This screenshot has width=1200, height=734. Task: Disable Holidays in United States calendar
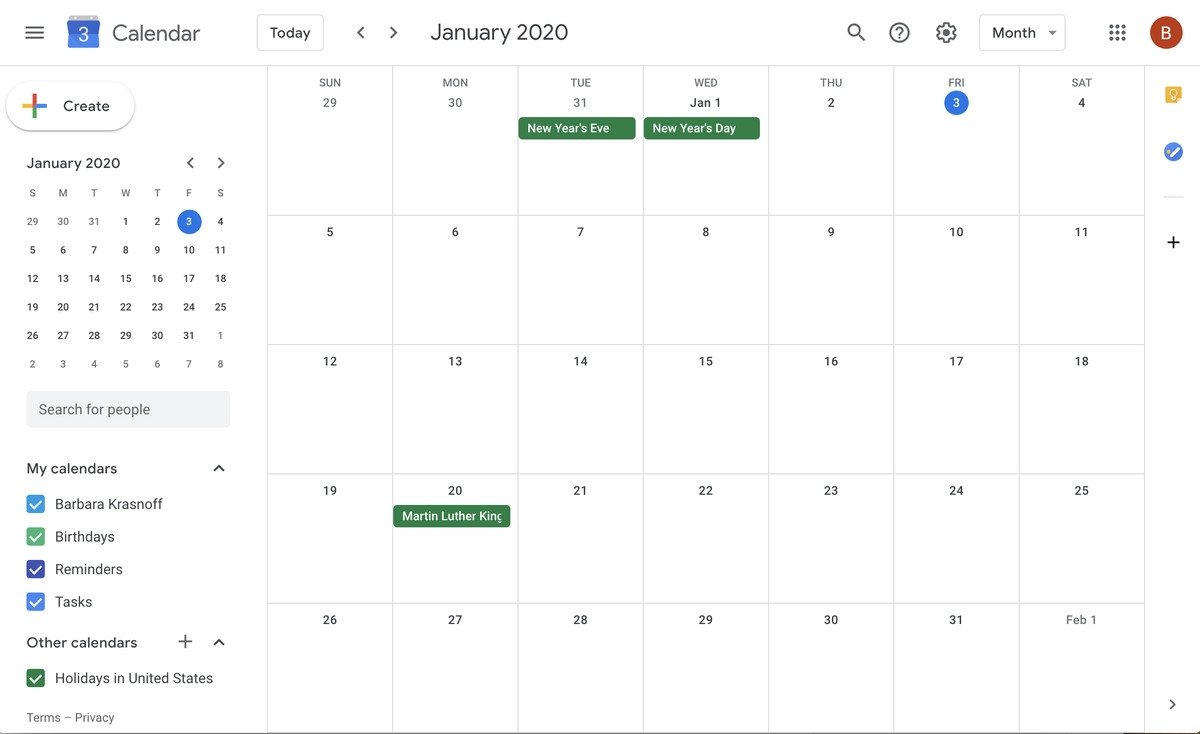tap(36, 678)
